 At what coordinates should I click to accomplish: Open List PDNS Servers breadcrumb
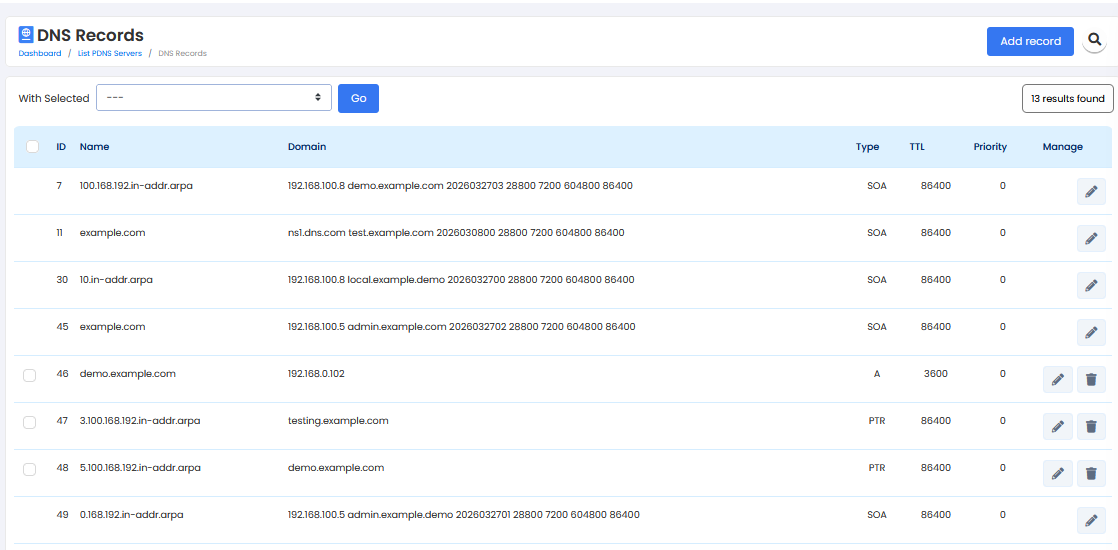[x=110, y=53]
